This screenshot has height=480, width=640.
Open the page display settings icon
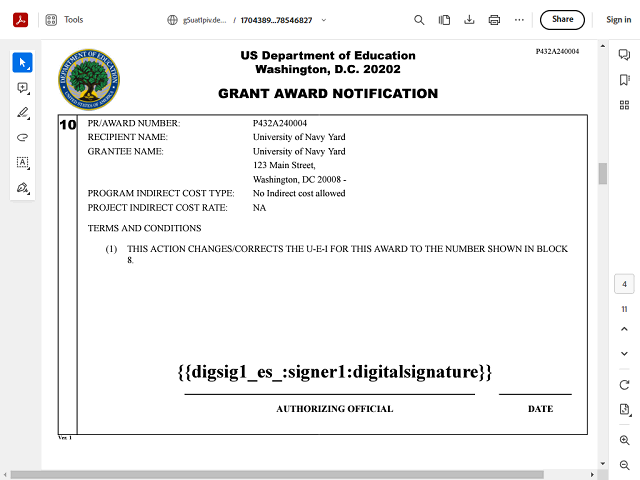tap(624, 409)
